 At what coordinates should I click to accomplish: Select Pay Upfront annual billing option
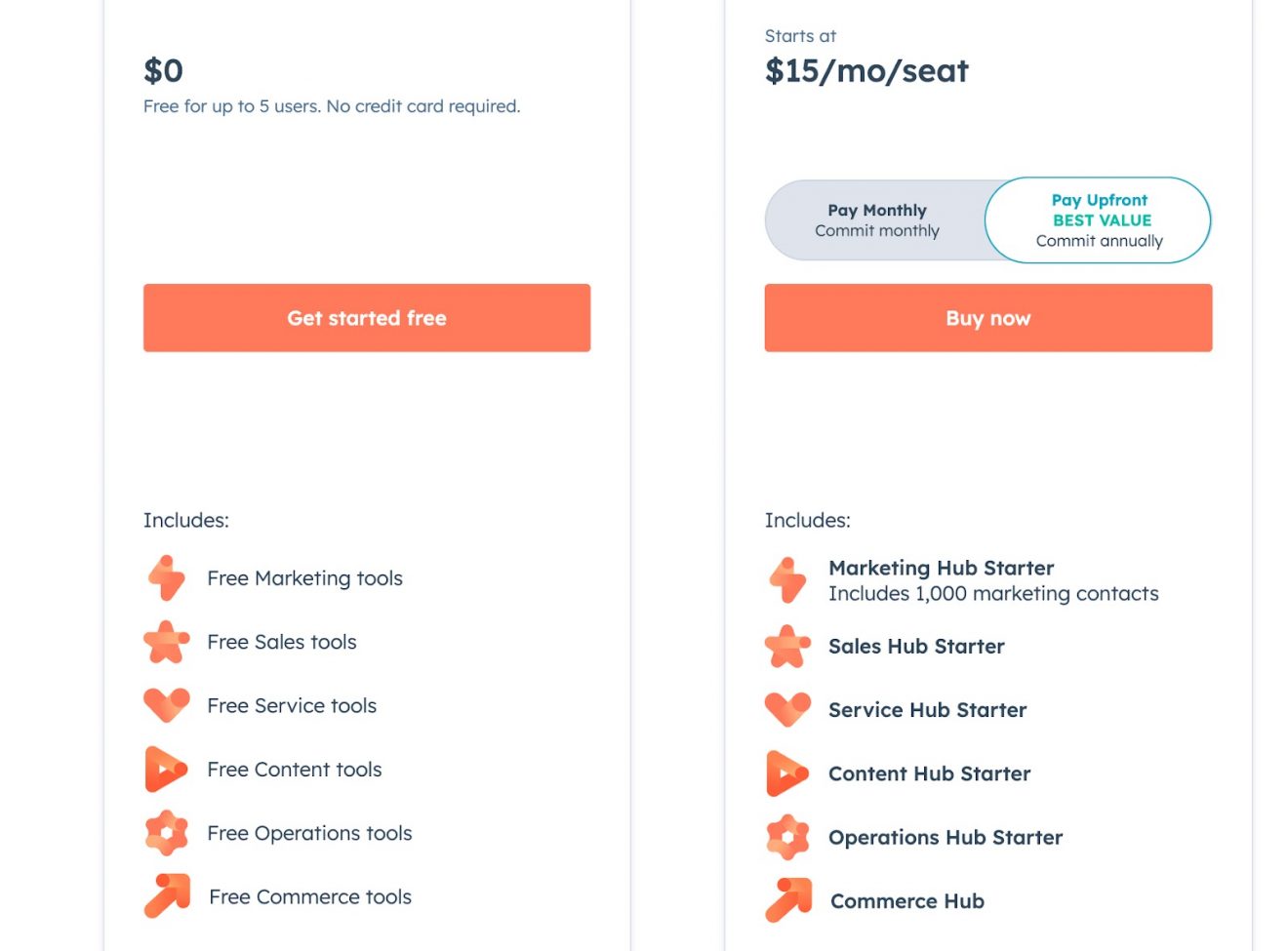[1099, 220]
